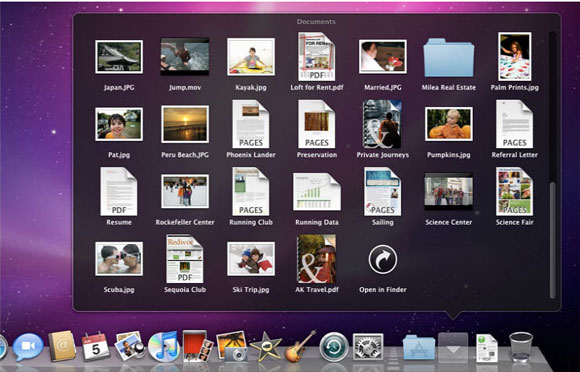Expand the Applications folder stack
The width and height of the screenshot is (580, 372).
coord(419,348)
